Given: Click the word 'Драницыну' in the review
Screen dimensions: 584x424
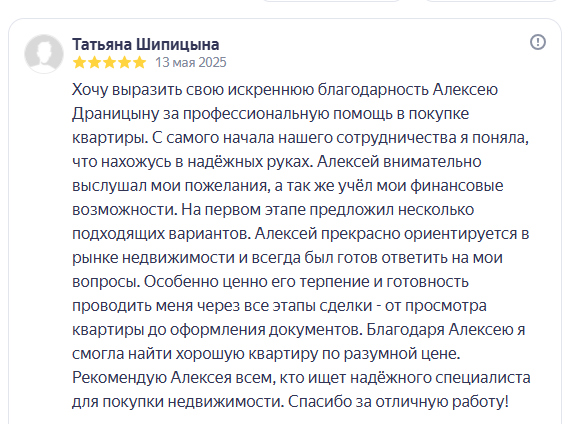Looking at the screenshot, I should coord(116,114).
